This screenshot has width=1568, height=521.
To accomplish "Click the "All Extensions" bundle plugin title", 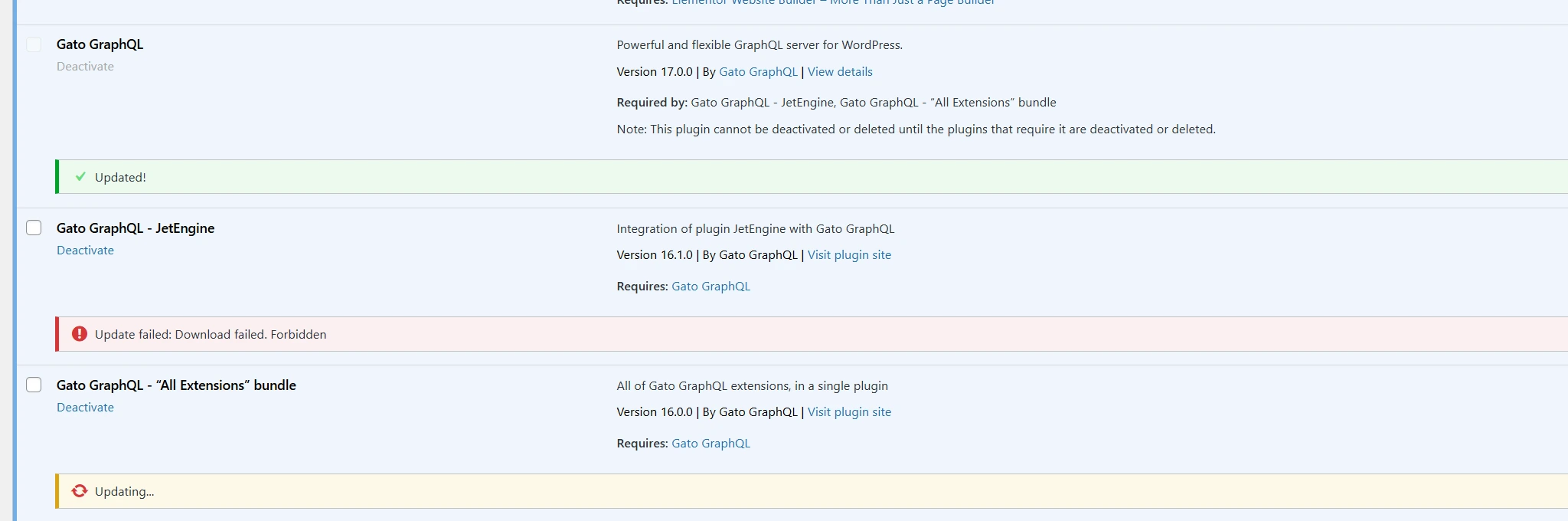I will [x=176, y=385].
